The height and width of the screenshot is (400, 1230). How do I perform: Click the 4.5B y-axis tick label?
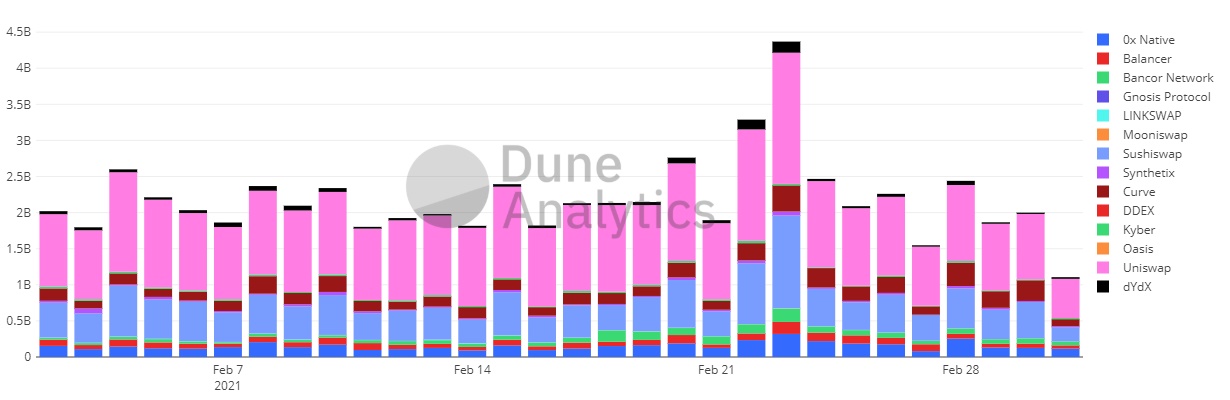tap(17, 32)
